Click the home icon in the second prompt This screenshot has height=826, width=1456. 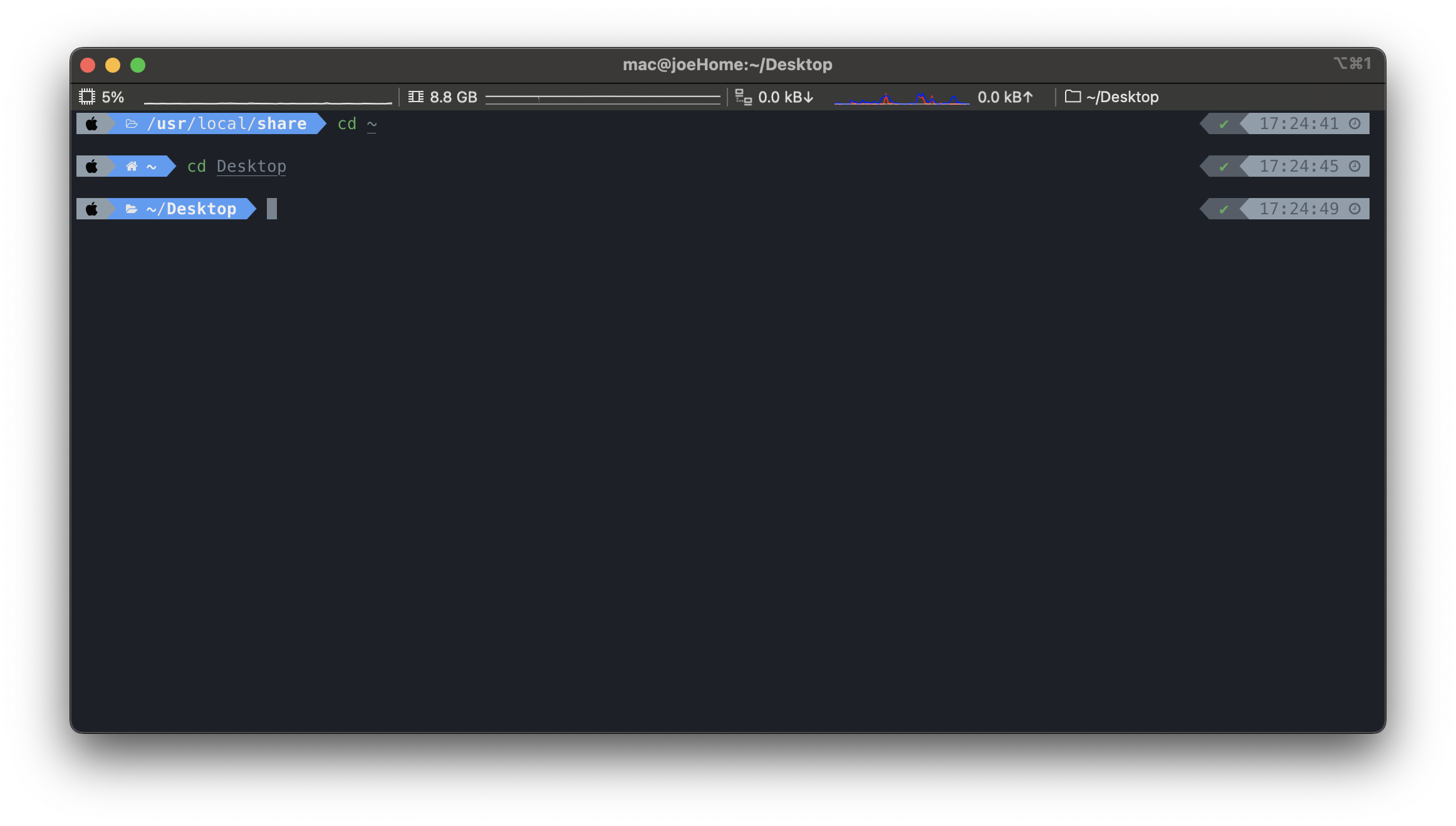[132, 166]
